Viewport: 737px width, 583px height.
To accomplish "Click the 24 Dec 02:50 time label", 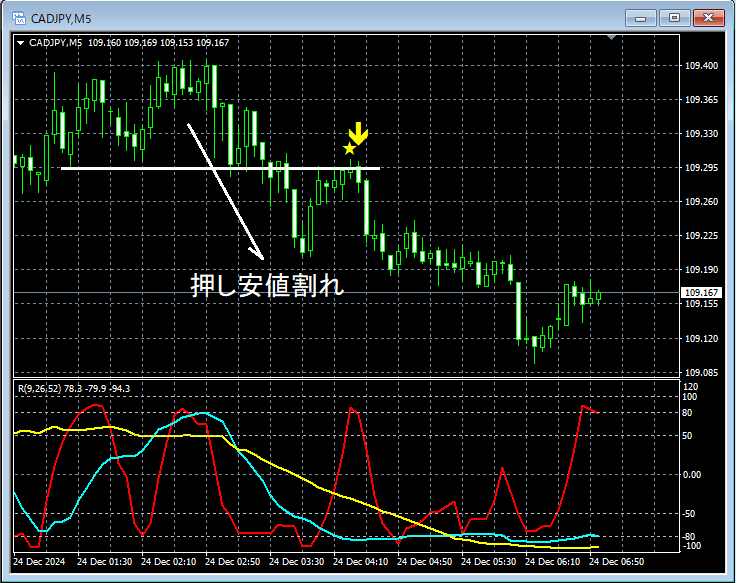I will [x=233, y=561].
